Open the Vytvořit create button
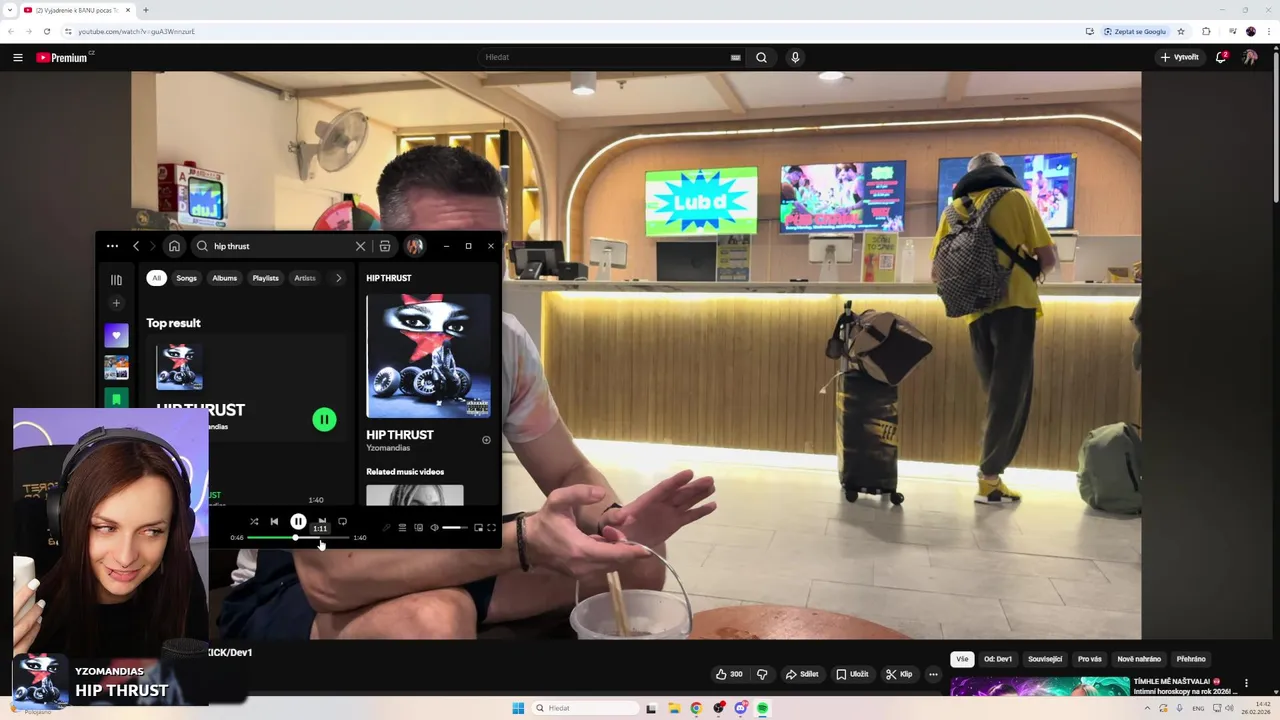Image resolution: width=1280 pixels, height=720 pixels. 1179,58
